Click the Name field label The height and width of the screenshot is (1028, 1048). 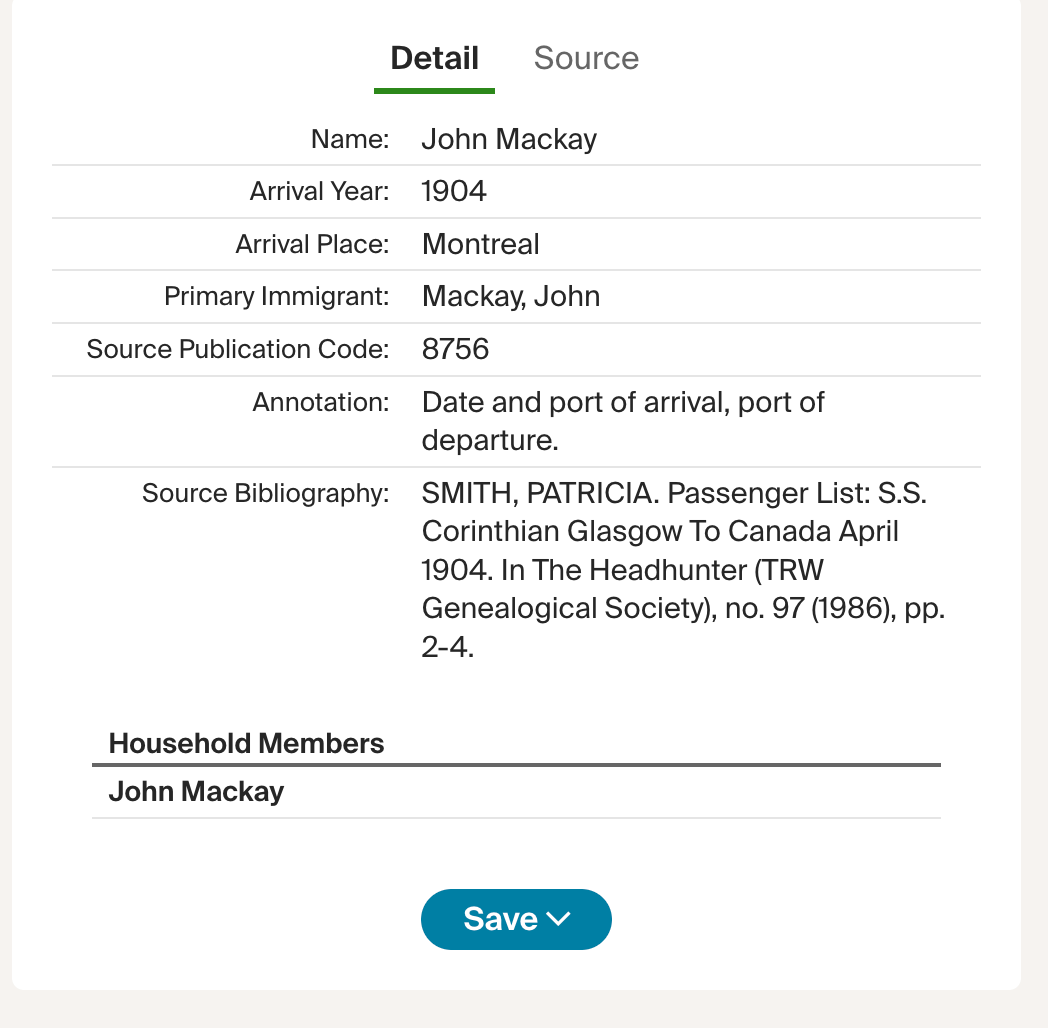pyautogui.click(x=350, y=139)
